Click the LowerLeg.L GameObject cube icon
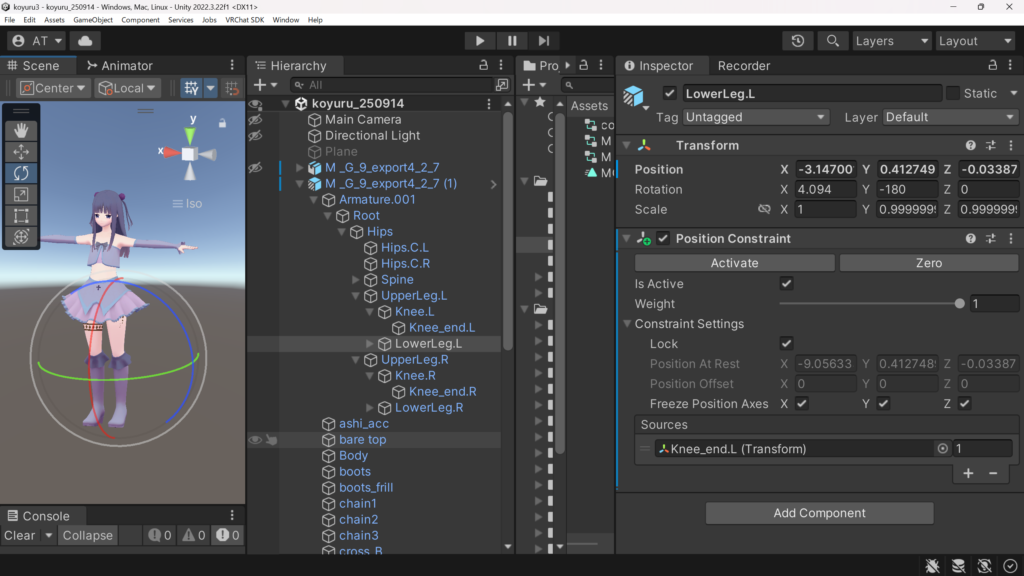The image size is (1024, 576). (x=633, y=96)
